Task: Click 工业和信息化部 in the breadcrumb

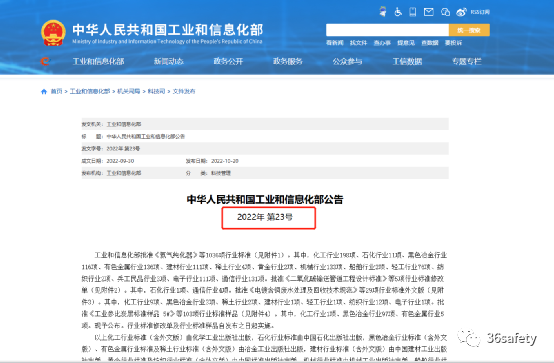Action: [x=90, y=92]
